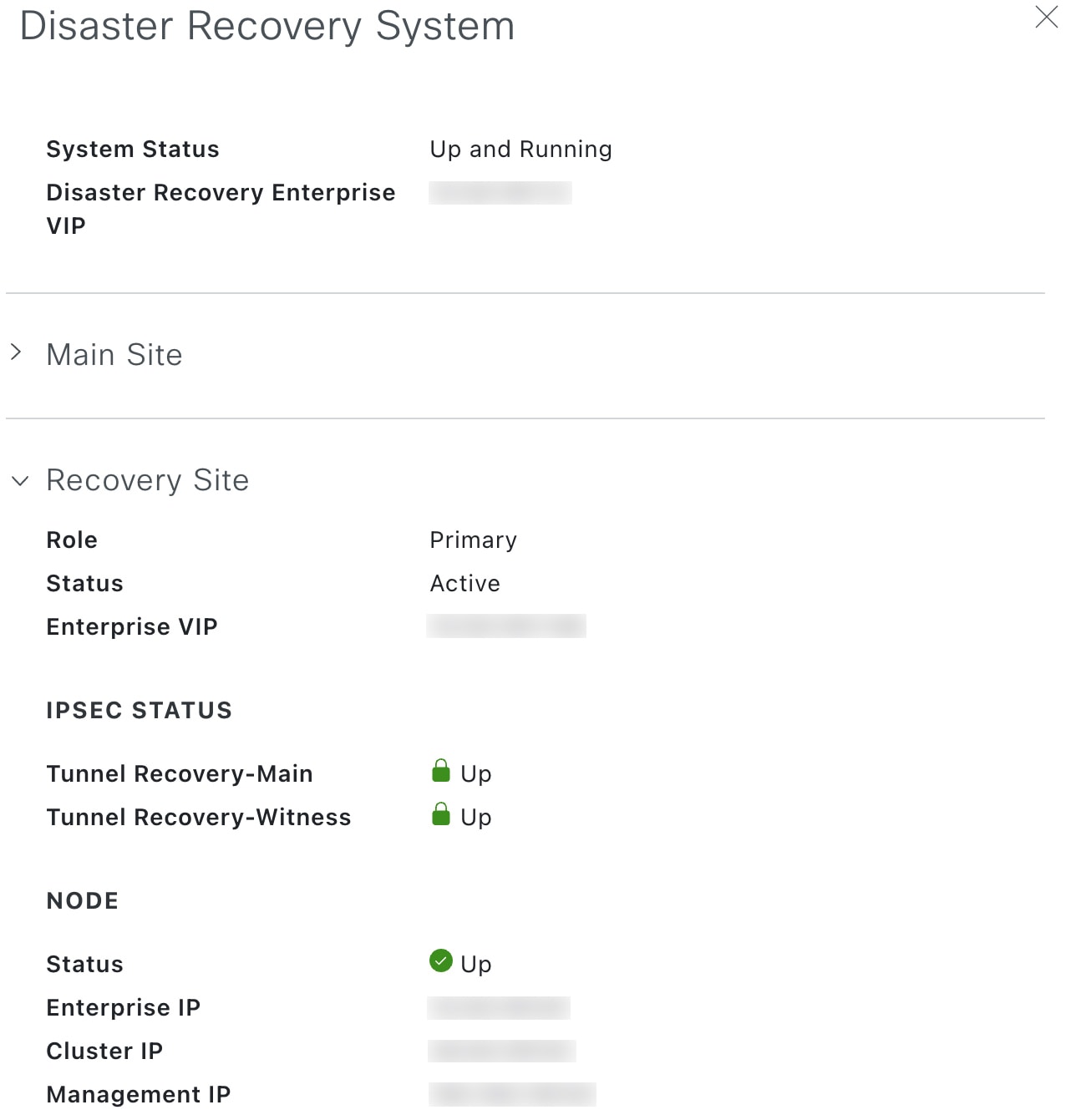Click the Cluster IP blurred value
Viewport: 1071px width, 1120px height.
point(502,1051)
